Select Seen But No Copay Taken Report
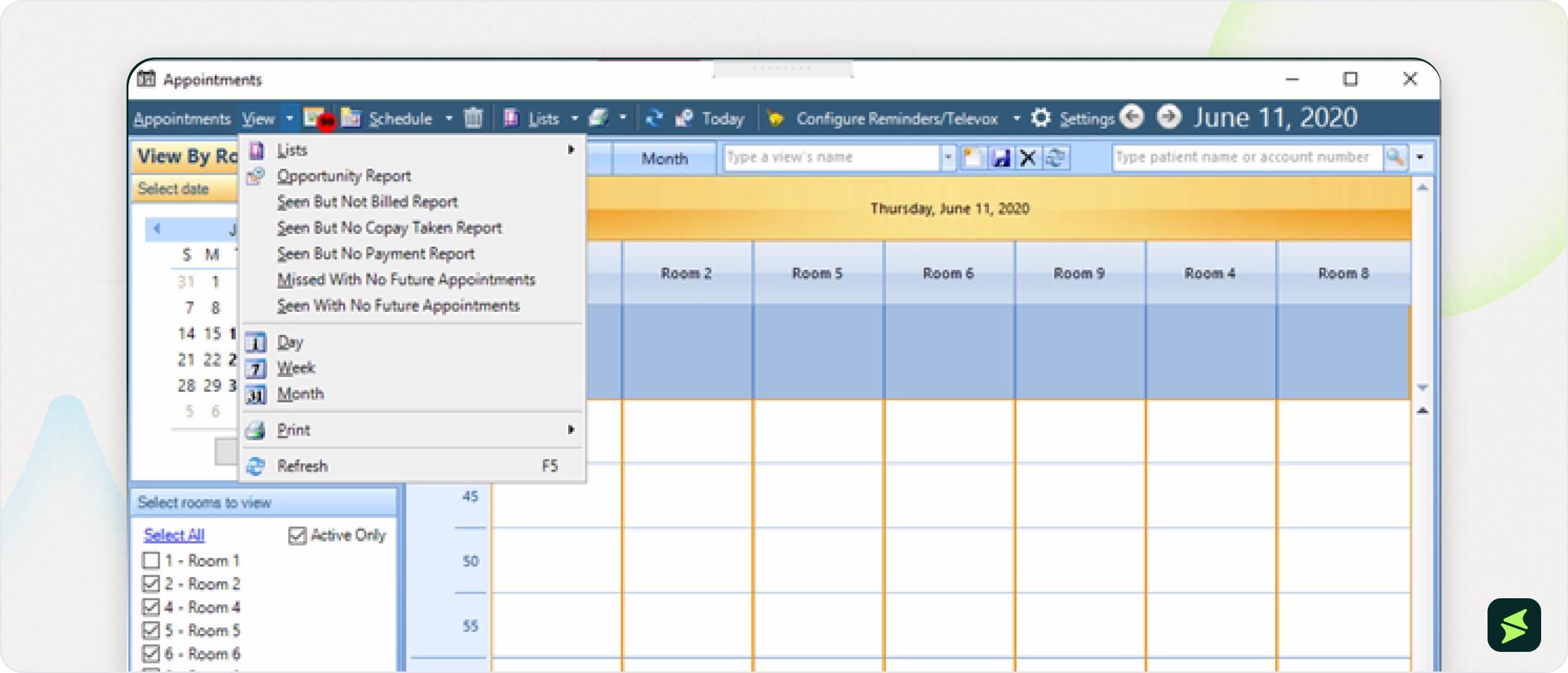Viewport: 1568px width, 673px height. click(x=389, y=228)
